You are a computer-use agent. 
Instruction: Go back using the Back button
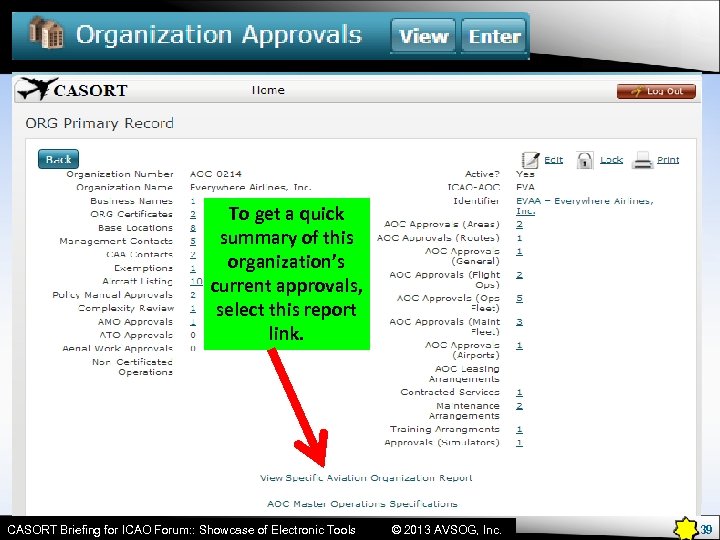(58, 159)
